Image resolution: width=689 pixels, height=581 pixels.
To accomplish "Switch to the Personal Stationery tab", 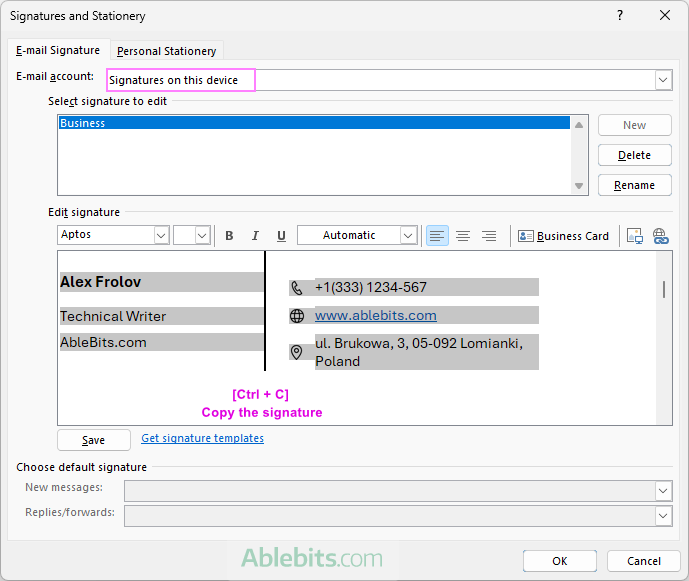I will point(167,51).
